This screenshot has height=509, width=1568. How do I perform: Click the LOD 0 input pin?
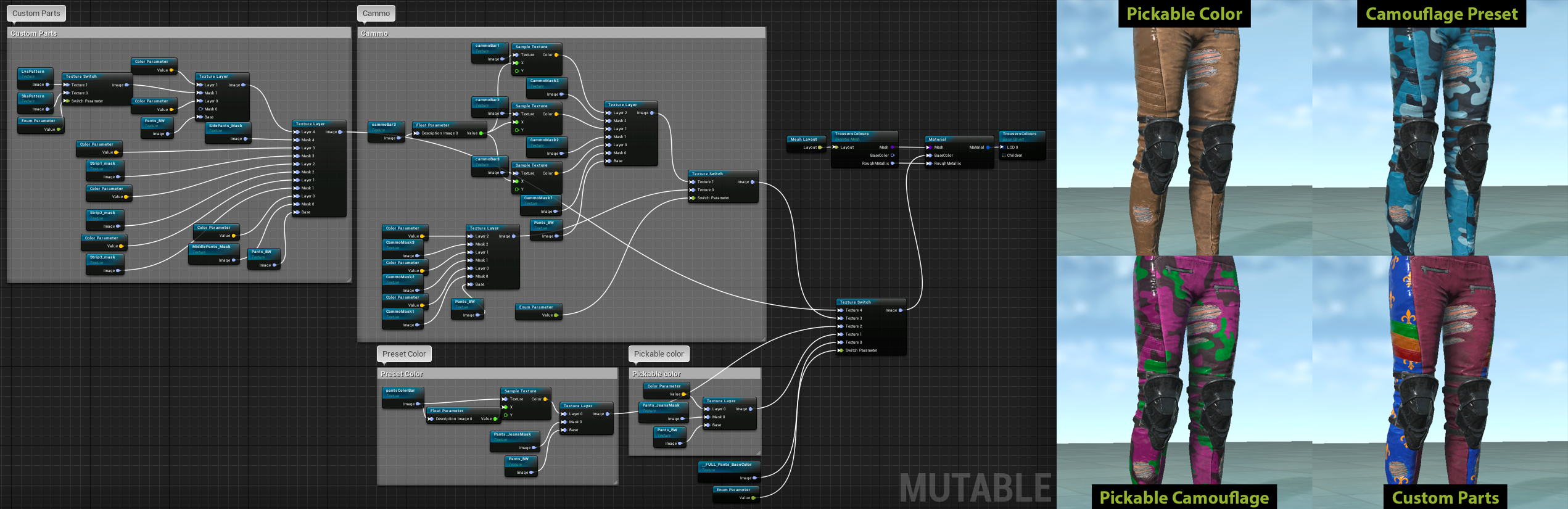coord(1003,147)
